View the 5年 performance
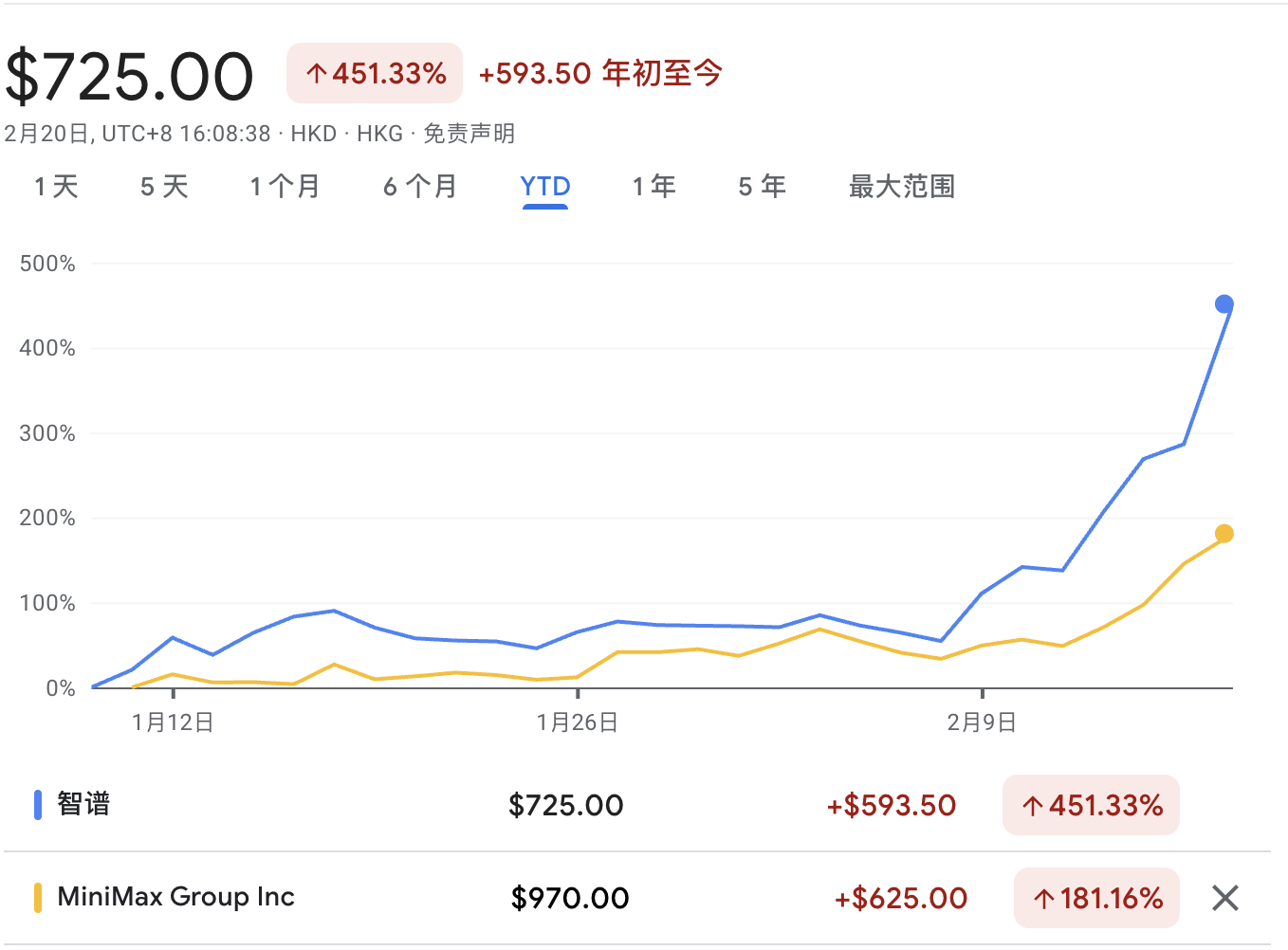 (x=762, y=187)
